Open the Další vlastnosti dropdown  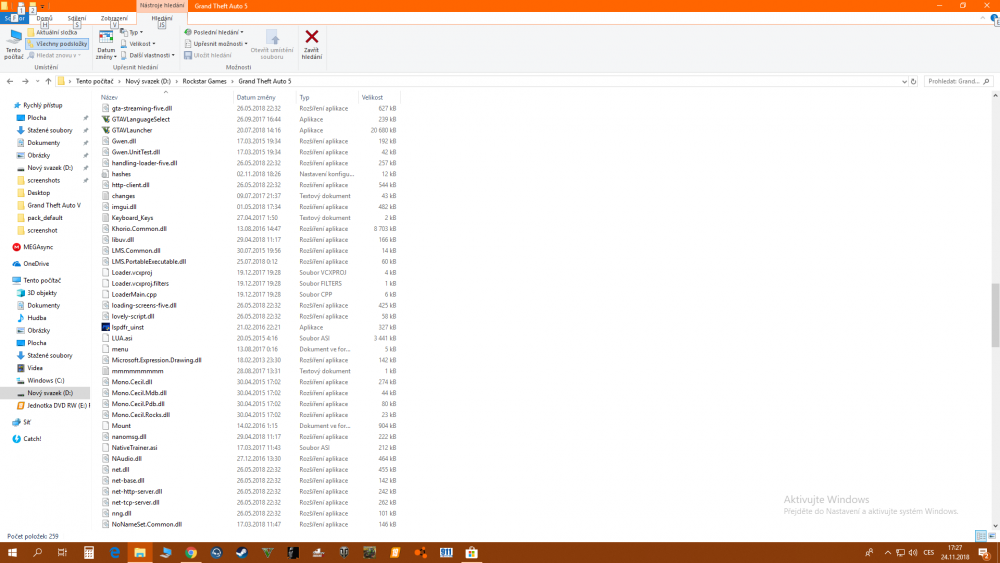[147, 55]
